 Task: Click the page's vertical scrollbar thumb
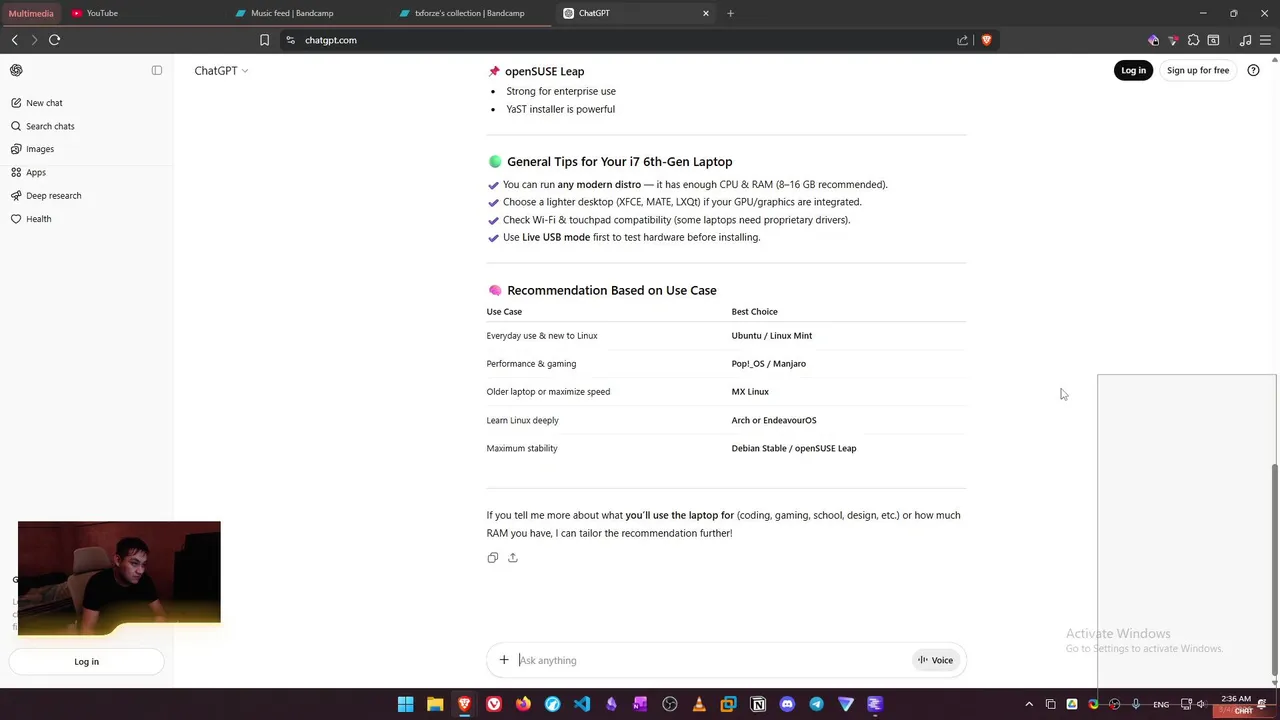click(1273, 570)
